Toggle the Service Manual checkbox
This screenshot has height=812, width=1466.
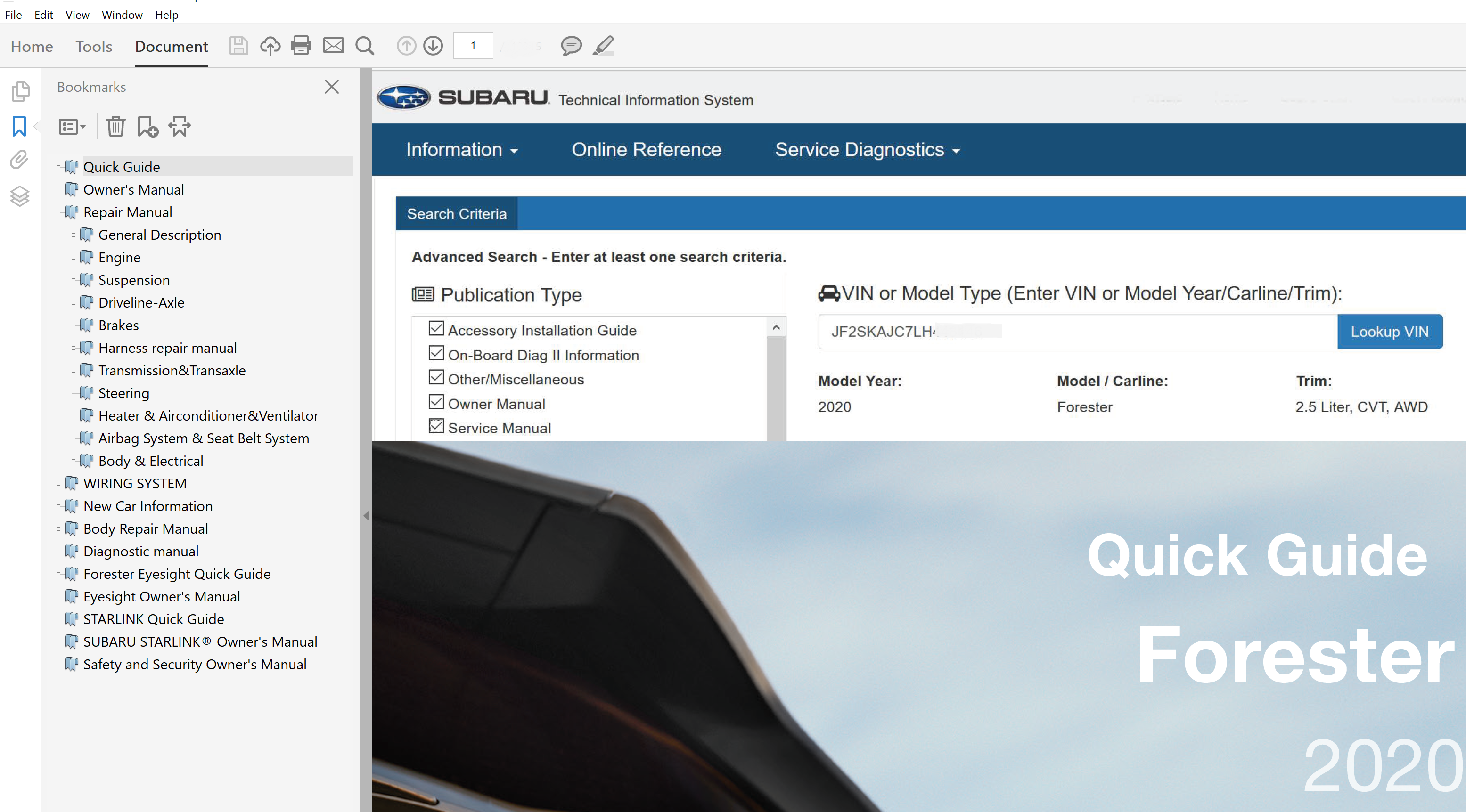pos(436,426)
